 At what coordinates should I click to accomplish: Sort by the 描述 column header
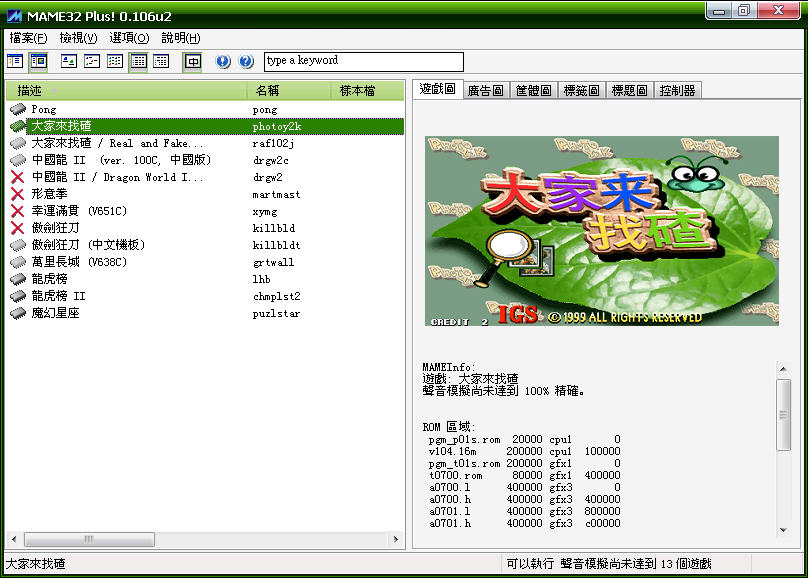click(126, 91)
